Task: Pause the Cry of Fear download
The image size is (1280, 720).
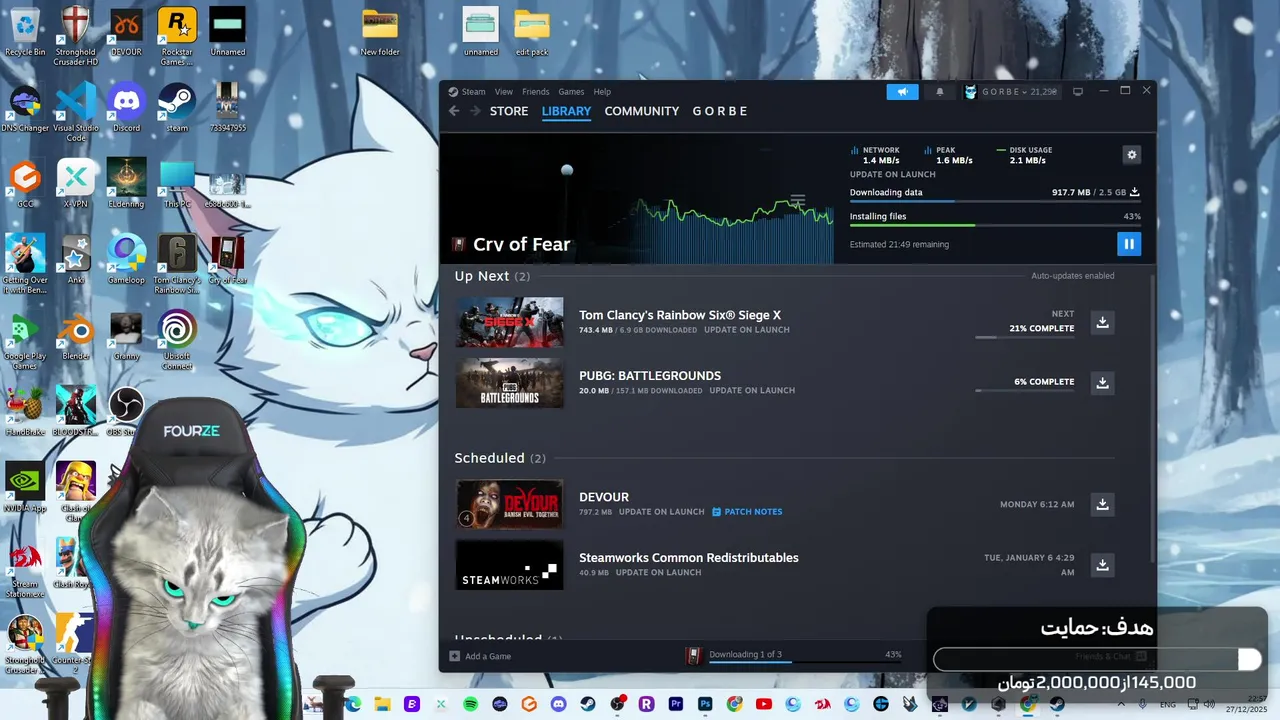Action: [1129, 244]
